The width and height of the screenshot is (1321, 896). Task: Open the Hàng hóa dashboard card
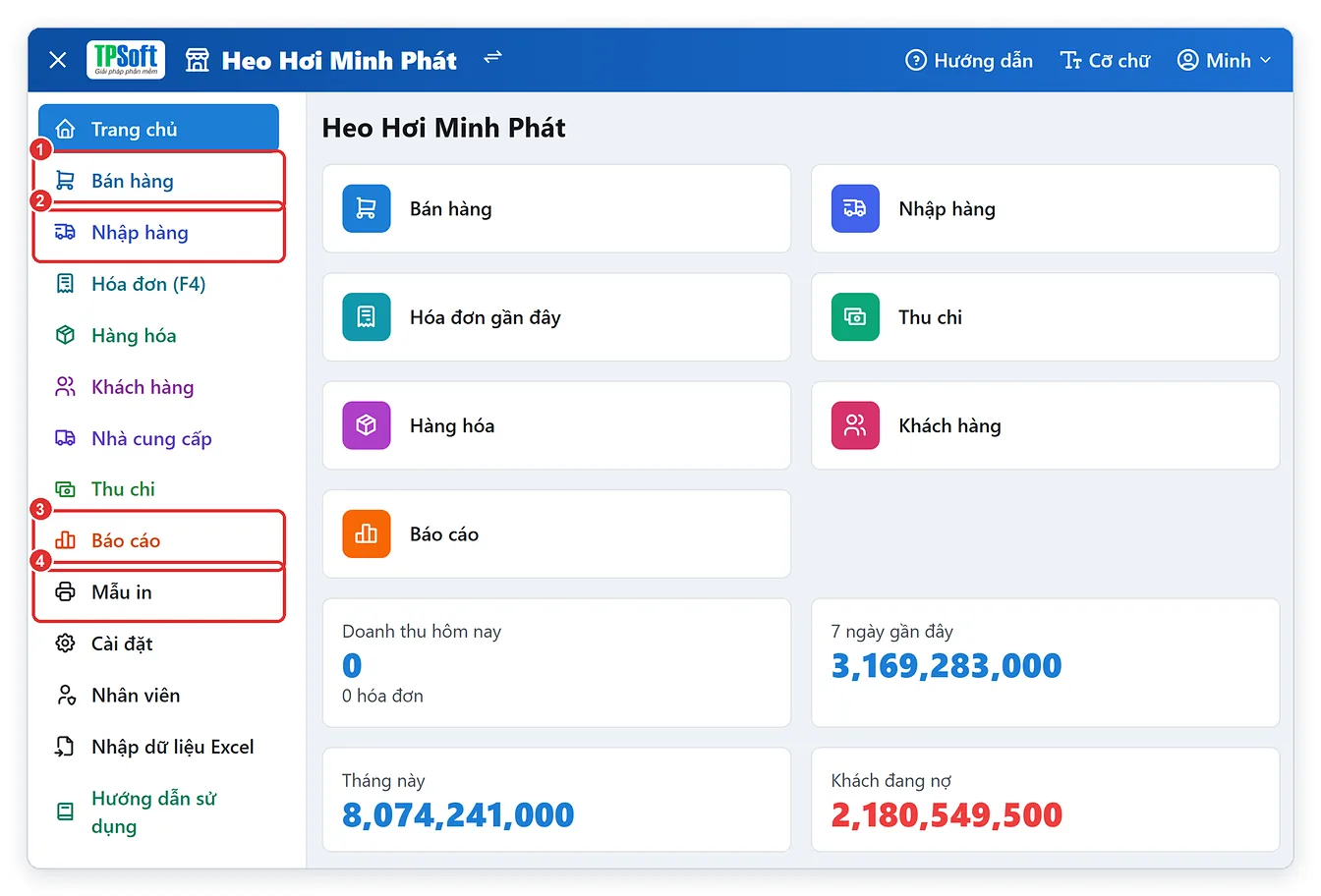pos(556,425)
